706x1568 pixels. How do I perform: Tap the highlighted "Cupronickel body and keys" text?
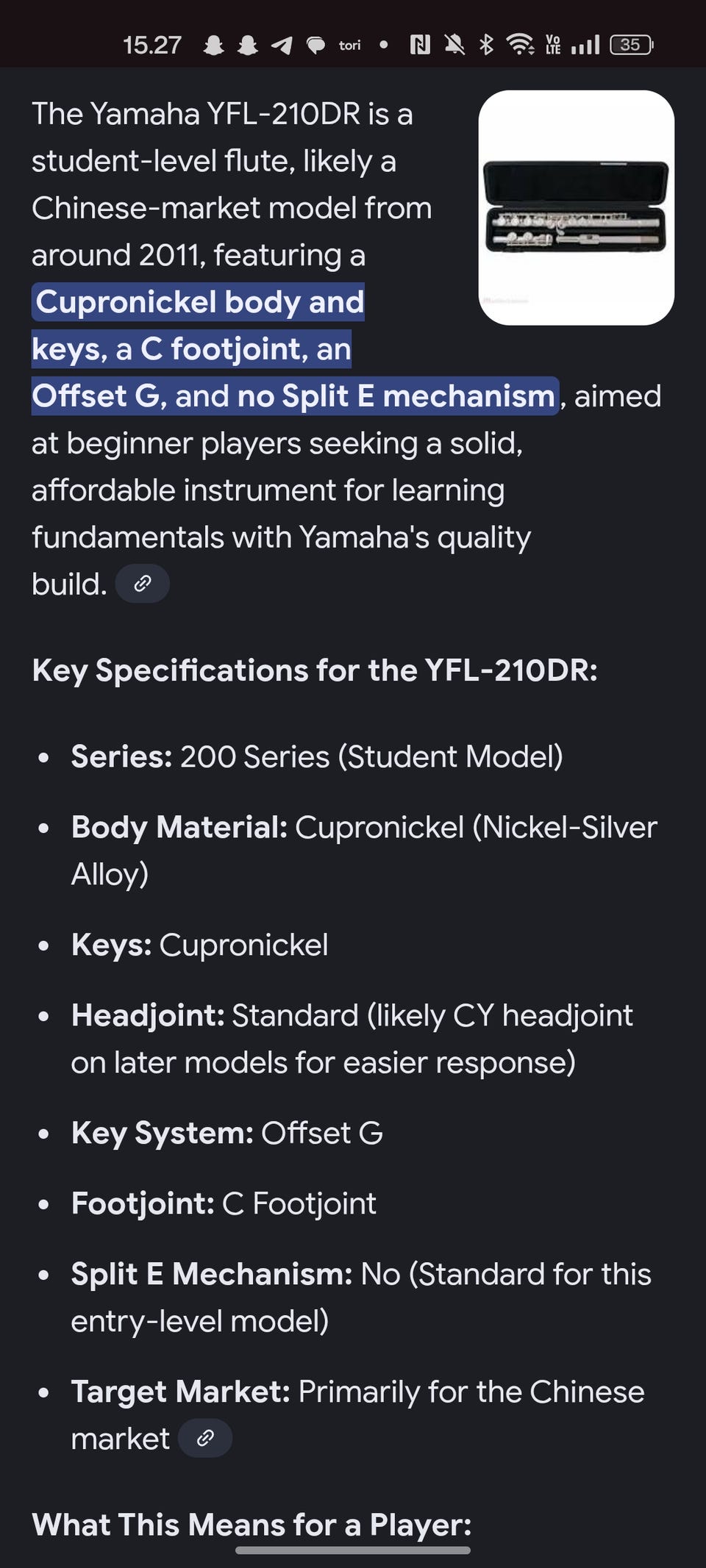click(199, 302)
